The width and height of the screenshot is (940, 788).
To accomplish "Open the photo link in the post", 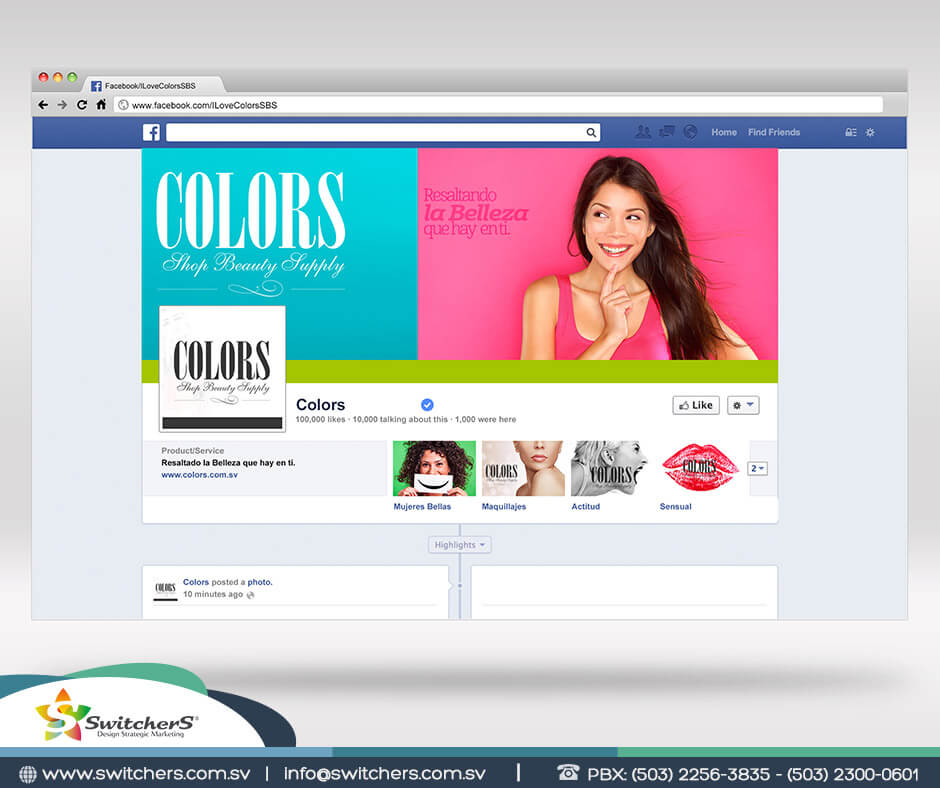I will tap(259, 582).
